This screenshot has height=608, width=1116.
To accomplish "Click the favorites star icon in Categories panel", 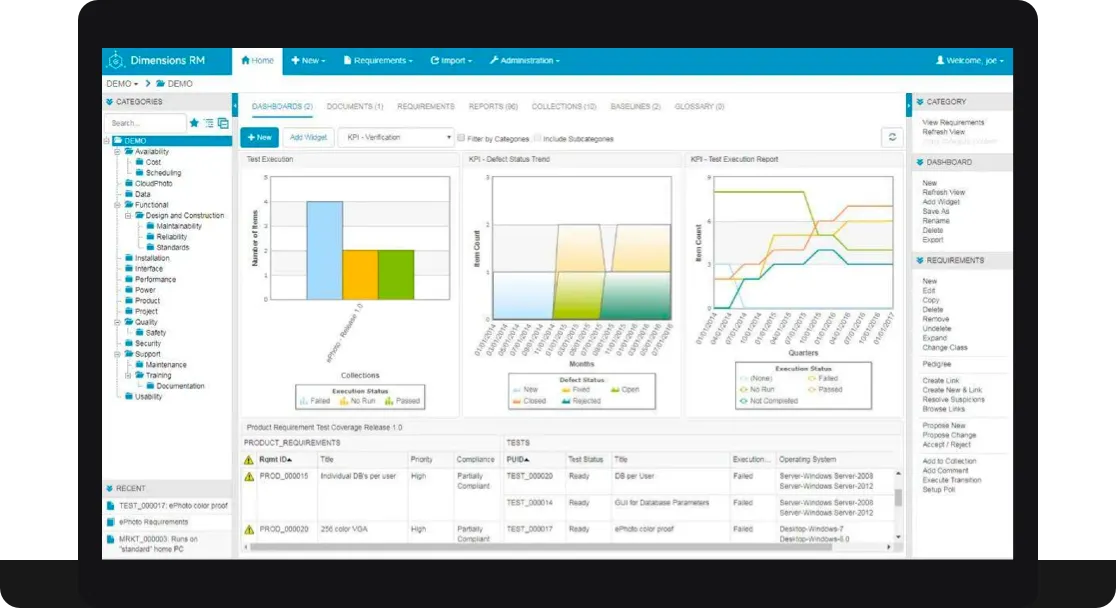I will coord(193,123).
